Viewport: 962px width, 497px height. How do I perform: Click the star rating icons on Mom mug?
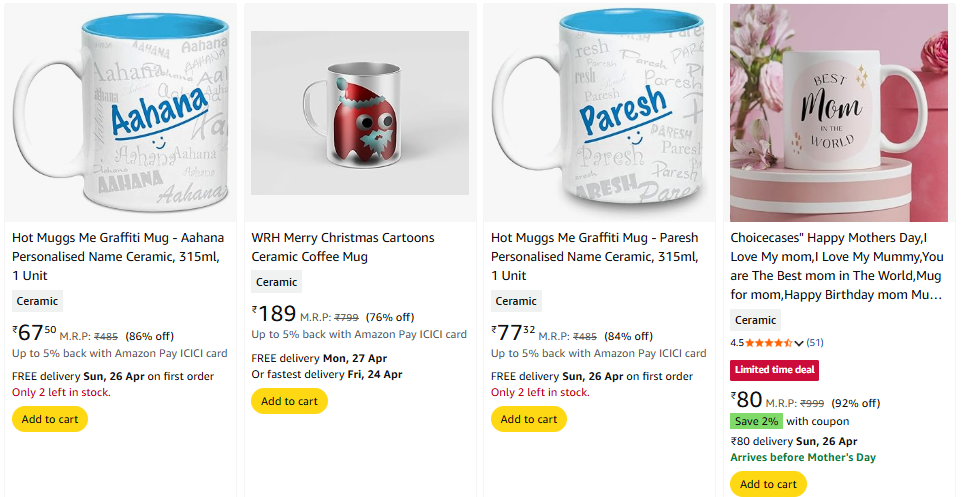768,343
